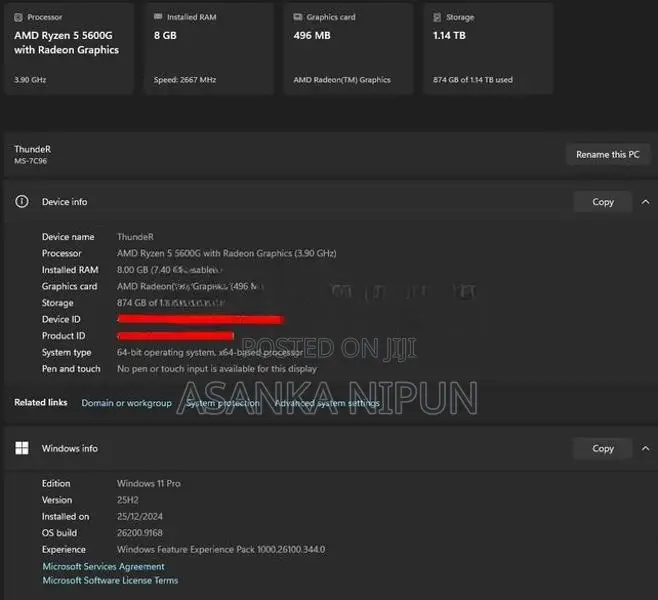The image size is (658, 600).
Task: Click the Processor chip icon on first card
Action: click(x=18, y=17)
